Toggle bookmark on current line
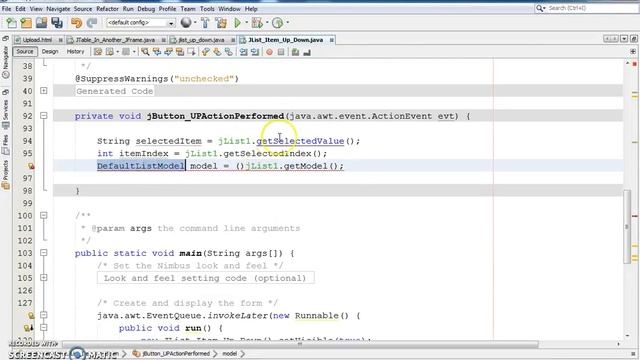The width and height of the screenshot is (640, 360). [x=229, y=52]
